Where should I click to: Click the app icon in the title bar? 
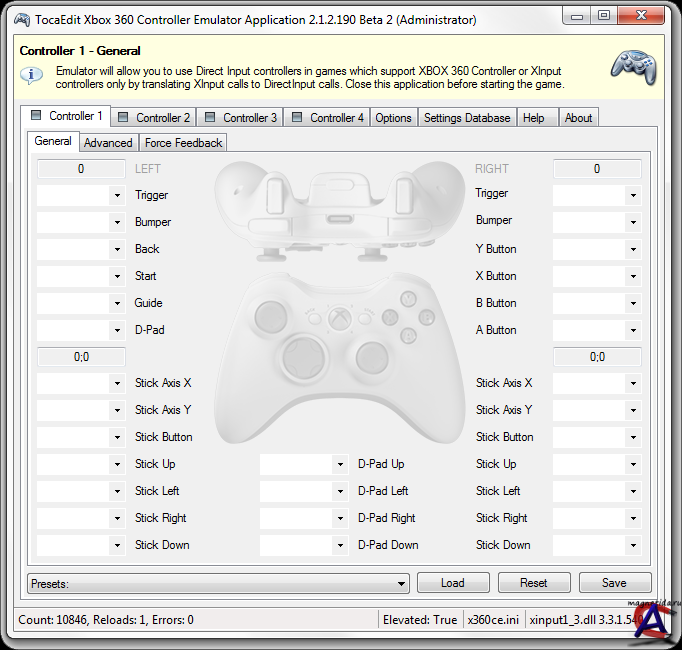(20, 16)
